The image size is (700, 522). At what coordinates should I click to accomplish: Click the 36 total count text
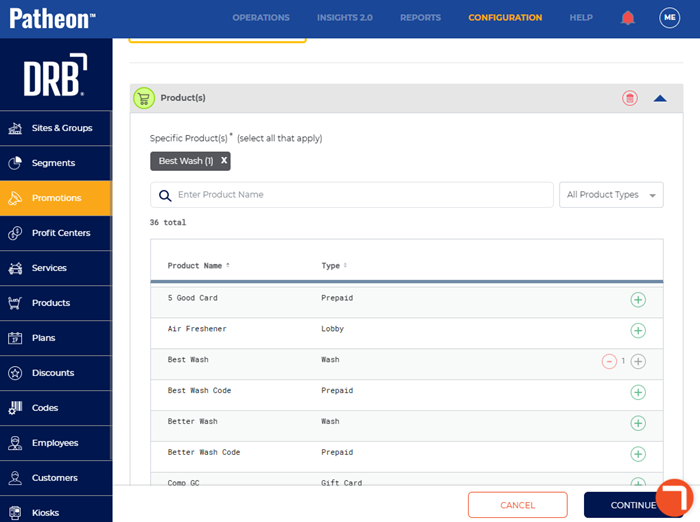click(168, 222)
